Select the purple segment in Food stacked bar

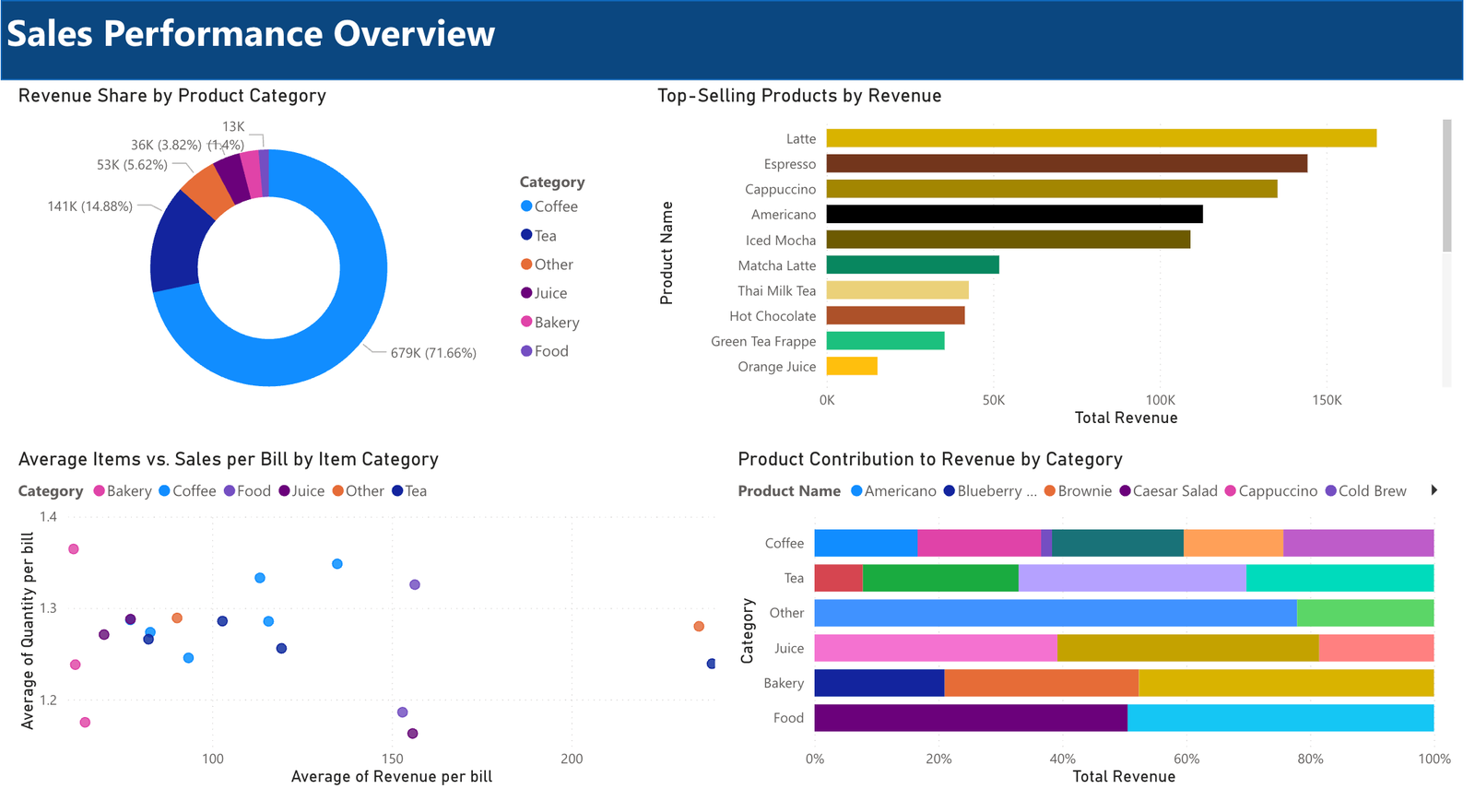[x=971, y=718]
